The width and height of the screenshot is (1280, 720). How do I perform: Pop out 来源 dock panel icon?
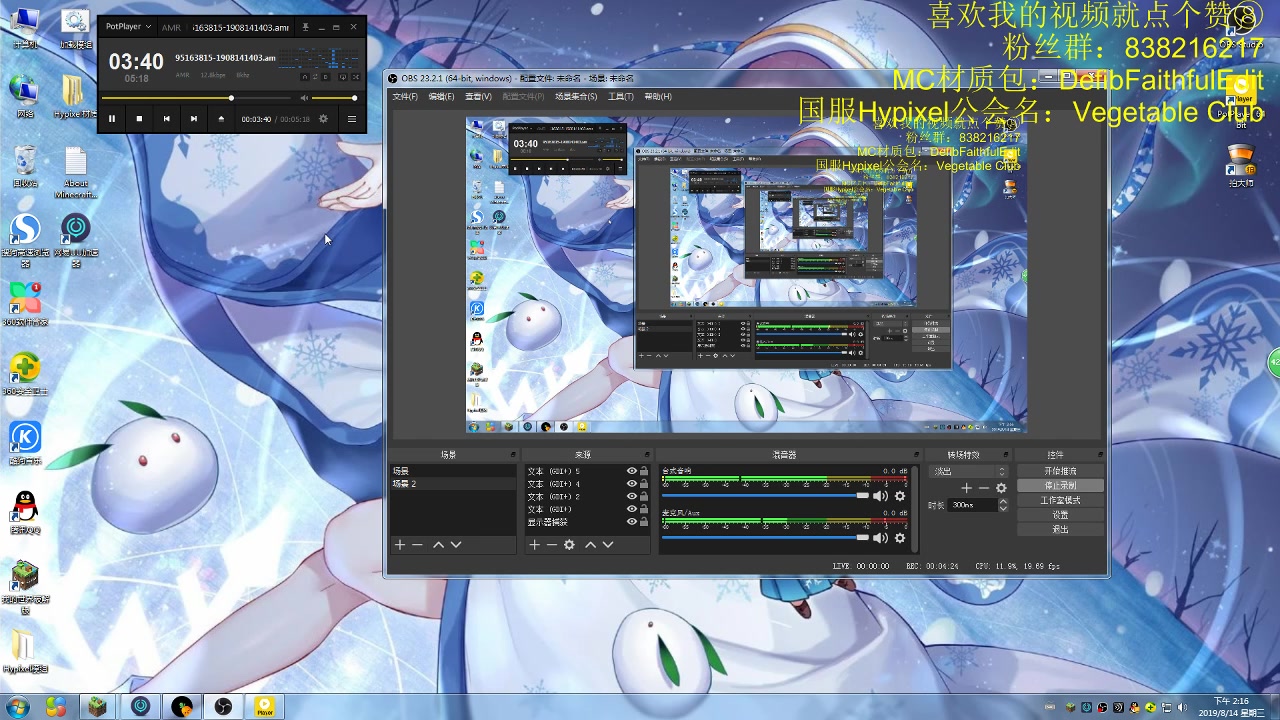(648, 455)
